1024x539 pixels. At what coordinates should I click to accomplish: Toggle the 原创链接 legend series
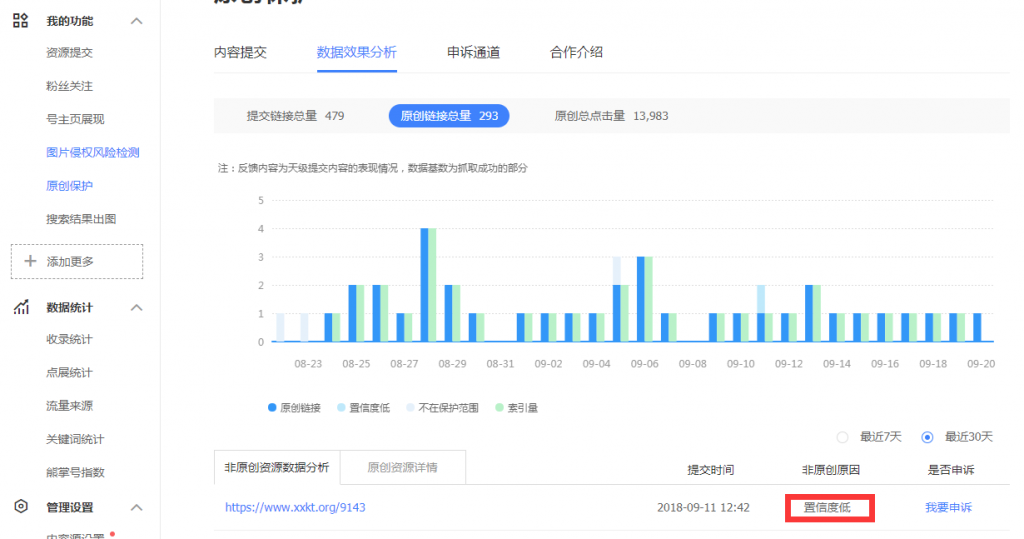click(294, 408)
